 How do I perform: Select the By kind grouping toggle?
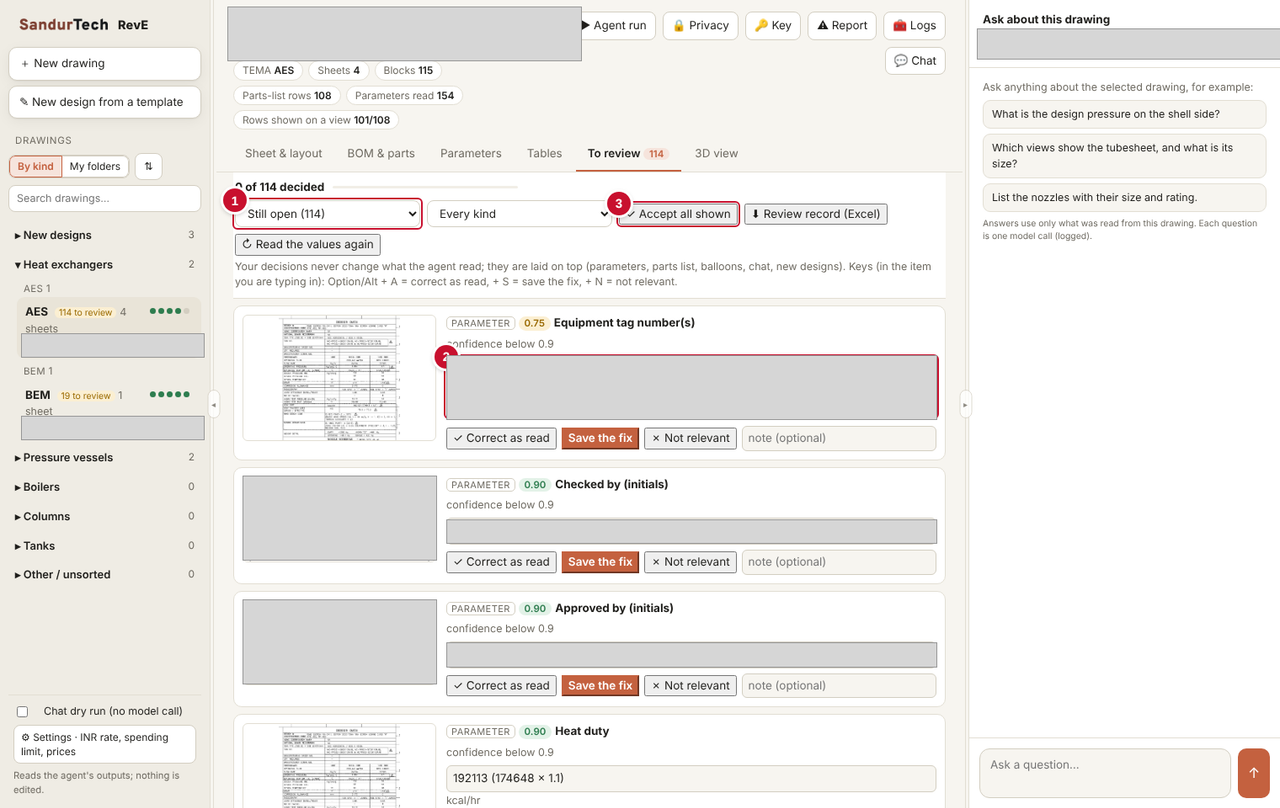[36, 167]
